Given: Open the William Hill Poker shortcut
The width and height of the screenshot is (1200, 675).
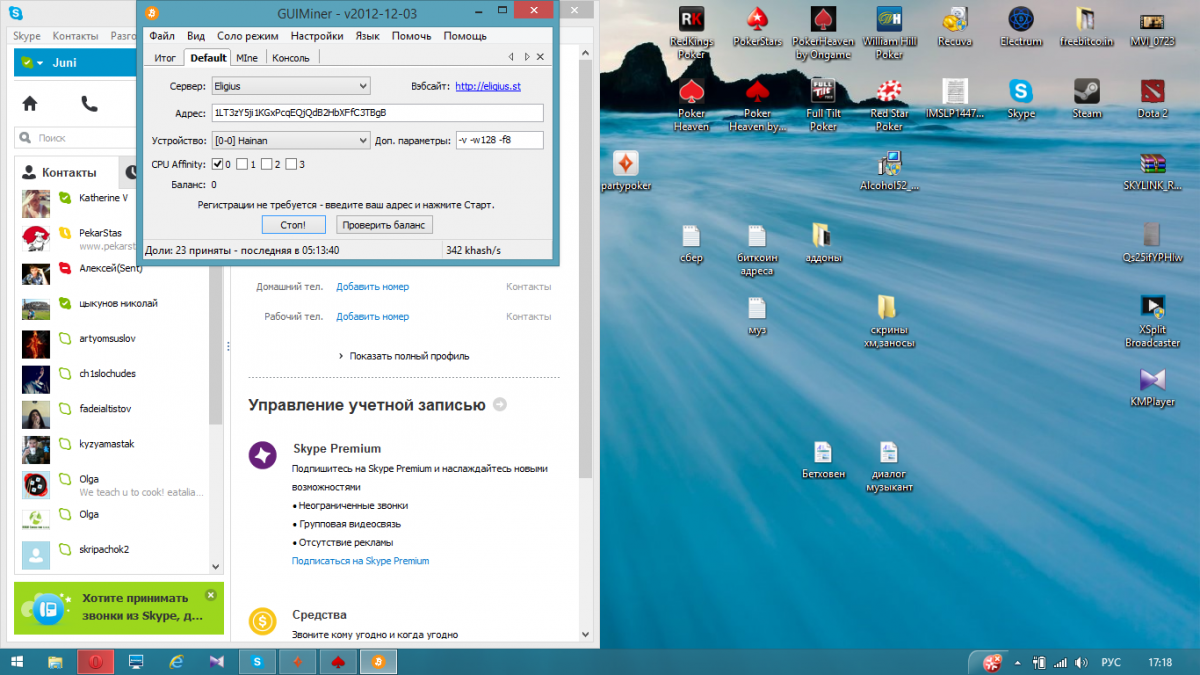Looking at the screenshot, I should pos(889,31).
